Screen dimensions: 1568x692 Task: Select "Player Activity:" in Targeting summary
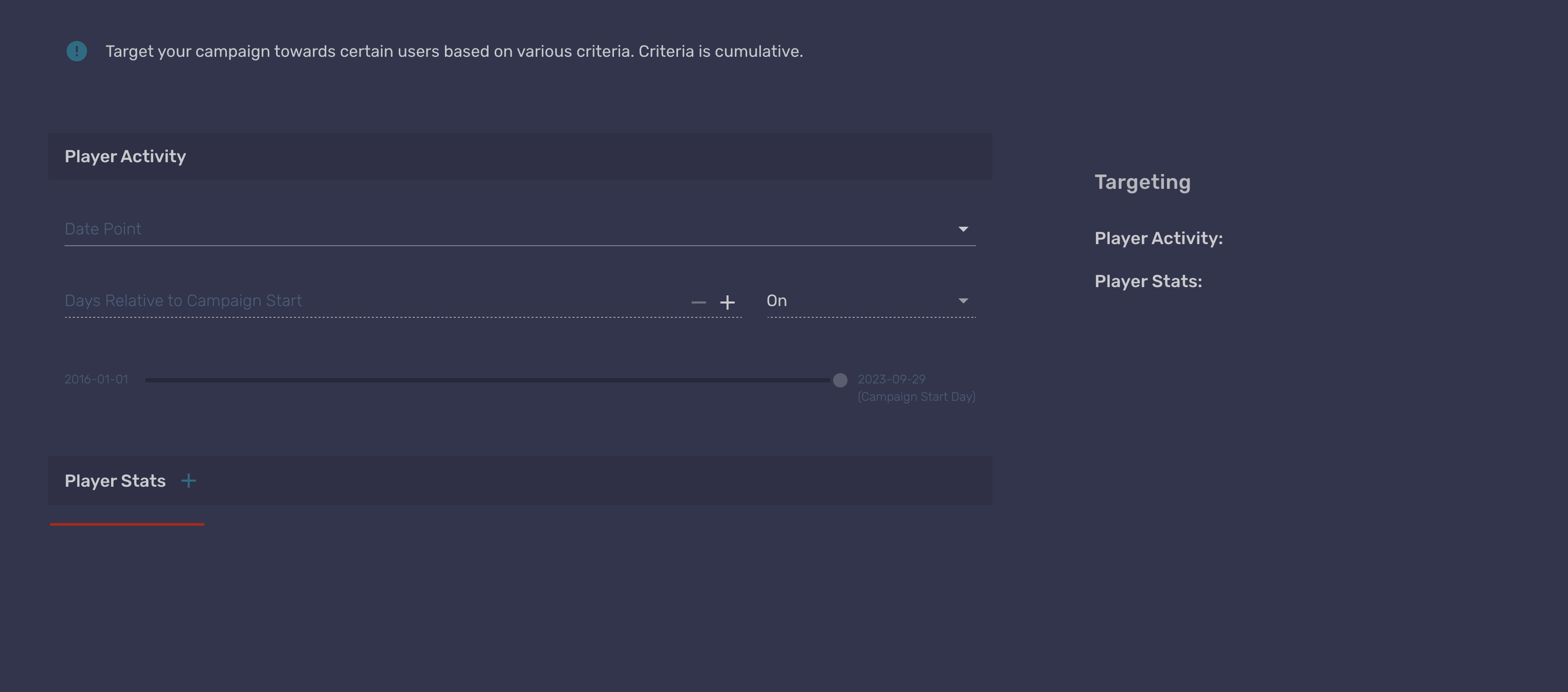coord(1158,239)
